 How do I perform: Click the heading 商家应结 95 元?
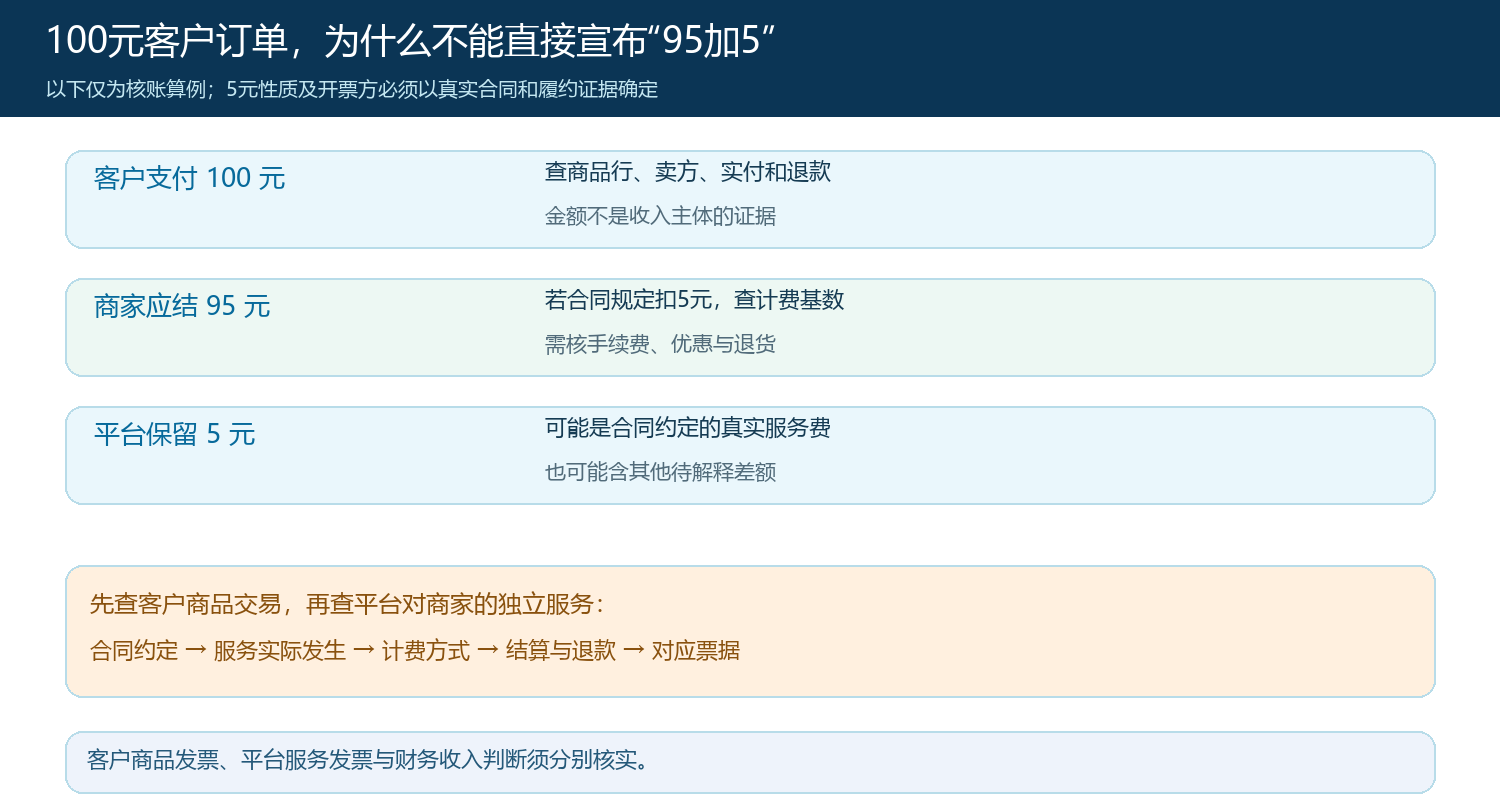(x=182, y=306)
